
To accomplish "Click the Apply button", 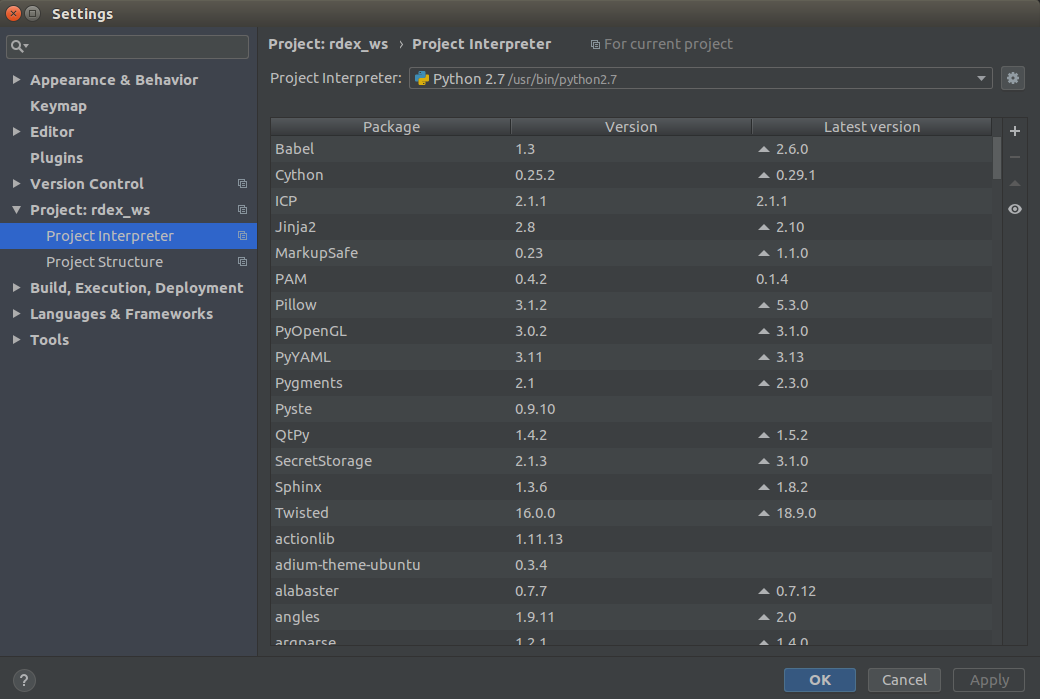I will tap(989, 680).
